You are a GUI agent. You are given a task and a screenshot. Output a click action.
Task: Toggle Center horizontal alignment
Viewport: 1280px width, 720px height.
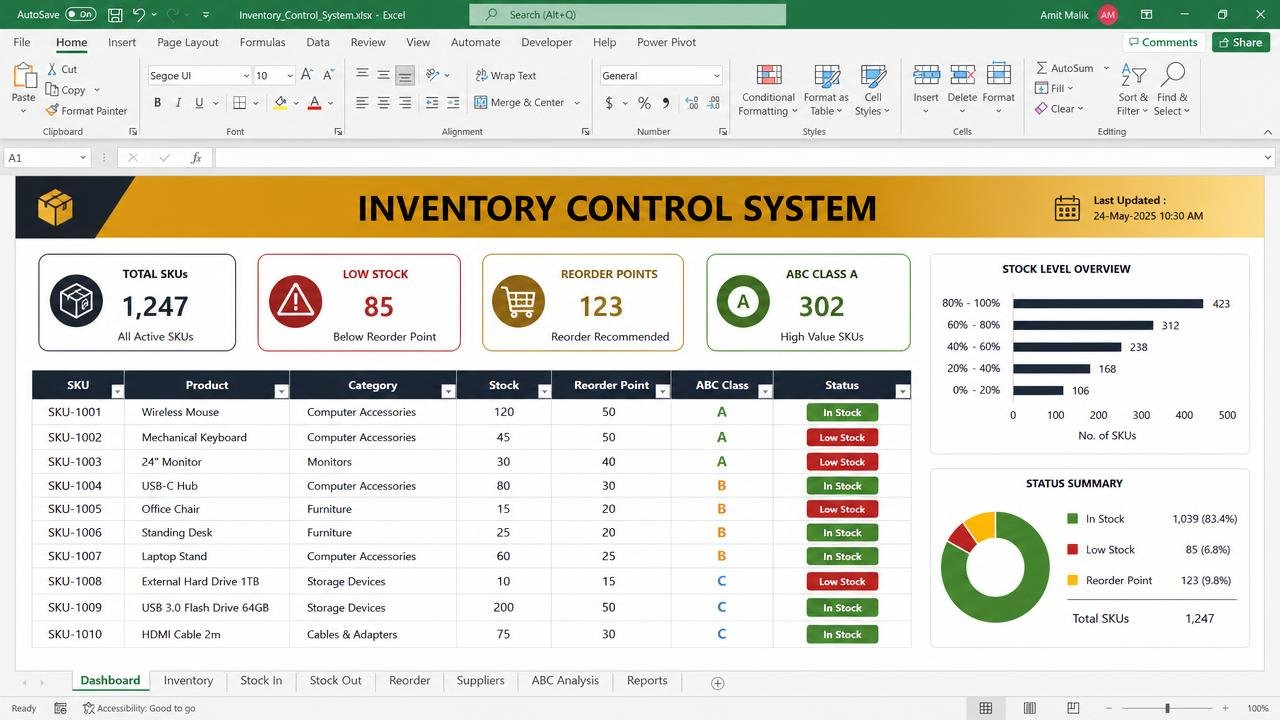point(383,103)
